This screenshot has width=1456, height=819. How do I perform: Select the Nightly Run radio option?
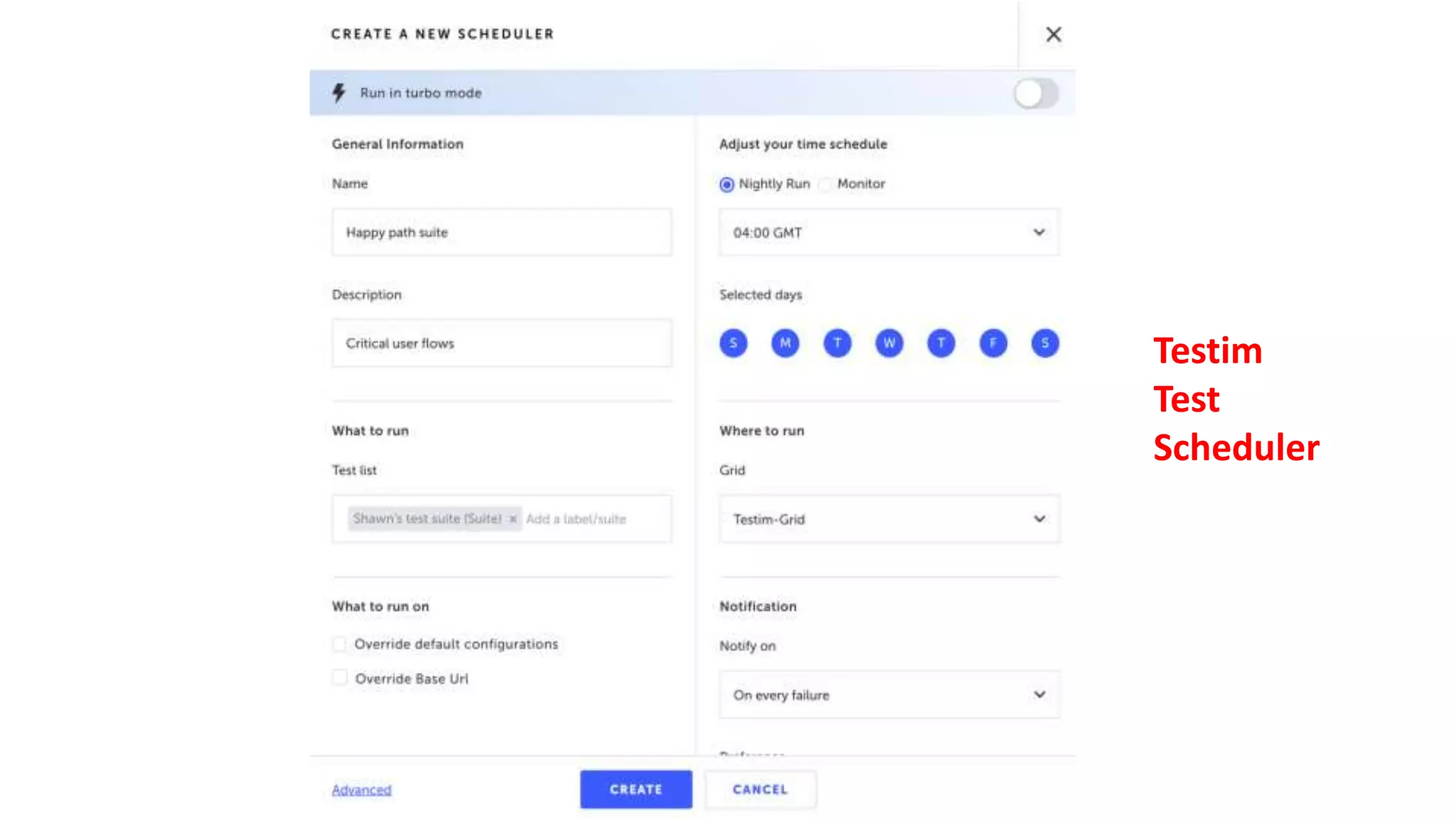tap(727, 185)
